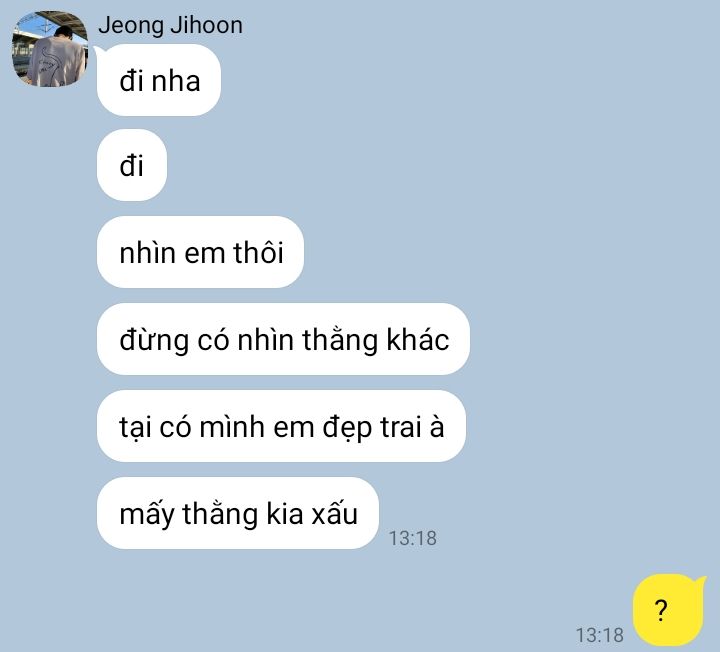Screen dimensions: 720x652
Task: Click the "đừng có nhìn thằng khác" message
Action: [x=283, y=339]
